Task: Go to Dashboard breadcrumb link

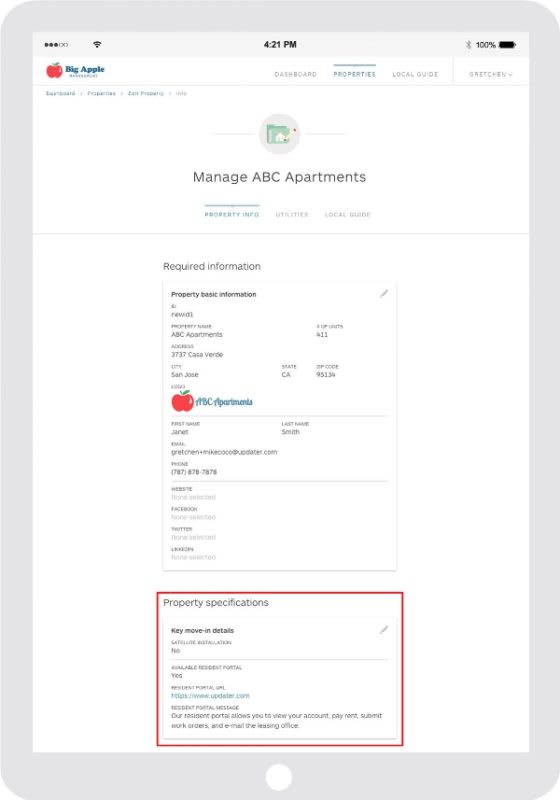Action: click(60, 93)
